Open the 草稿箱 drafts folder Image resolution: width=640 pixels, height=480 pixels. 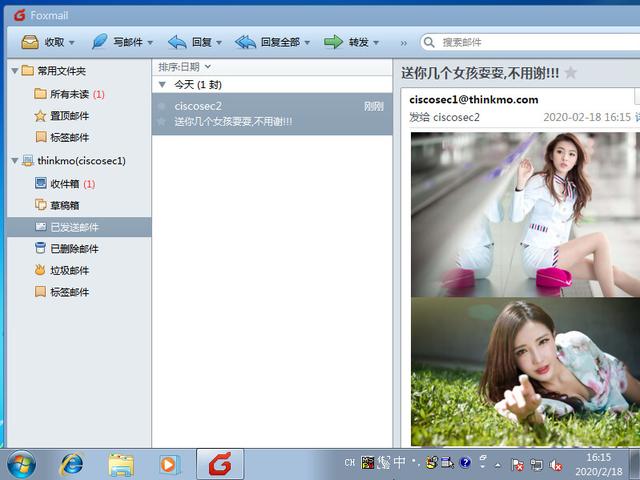pyautogui.click(x=57, y=205)
